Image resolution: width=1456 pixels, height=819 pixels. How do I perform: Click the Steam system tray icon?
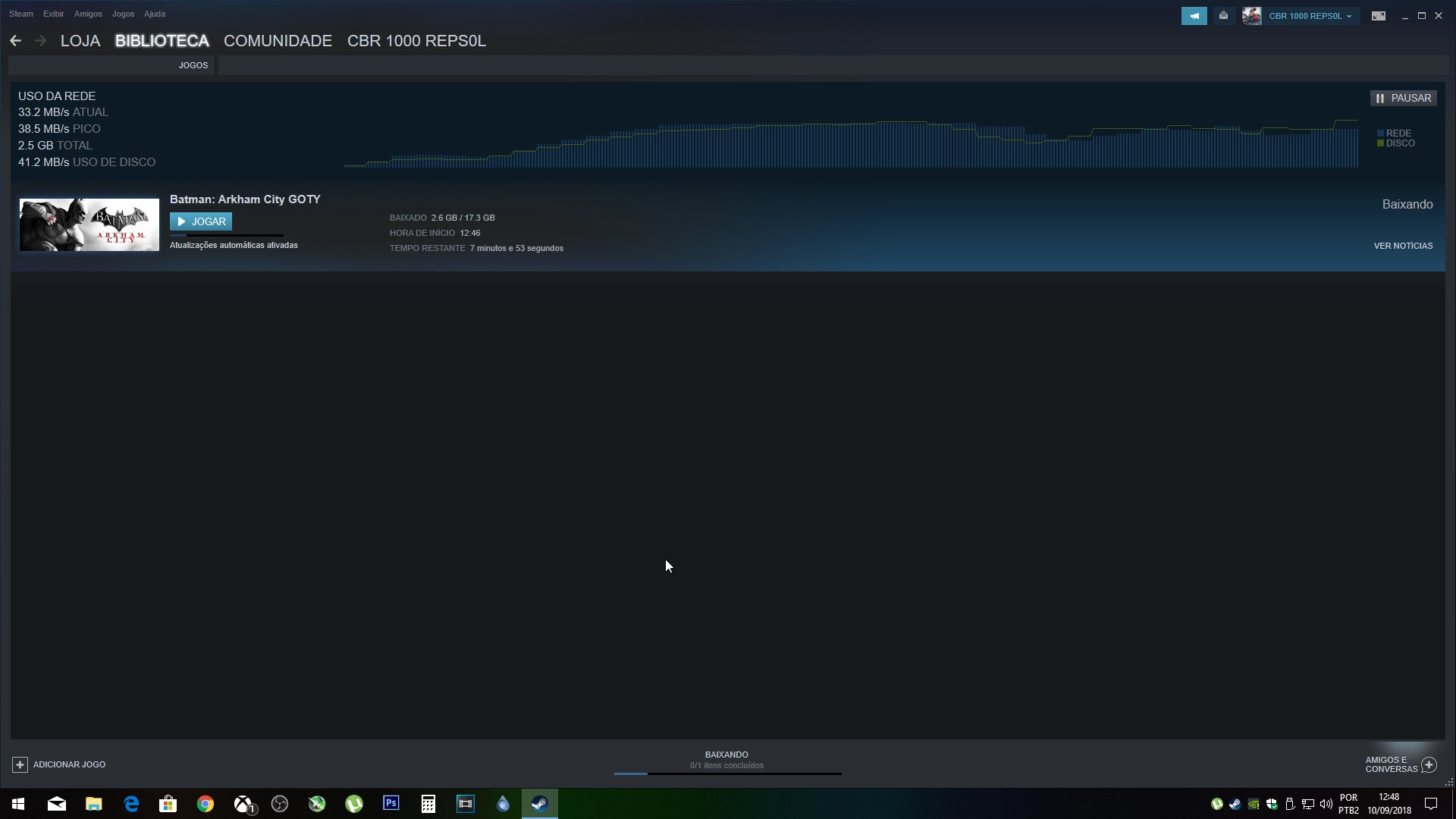(x=1235, y=804)
